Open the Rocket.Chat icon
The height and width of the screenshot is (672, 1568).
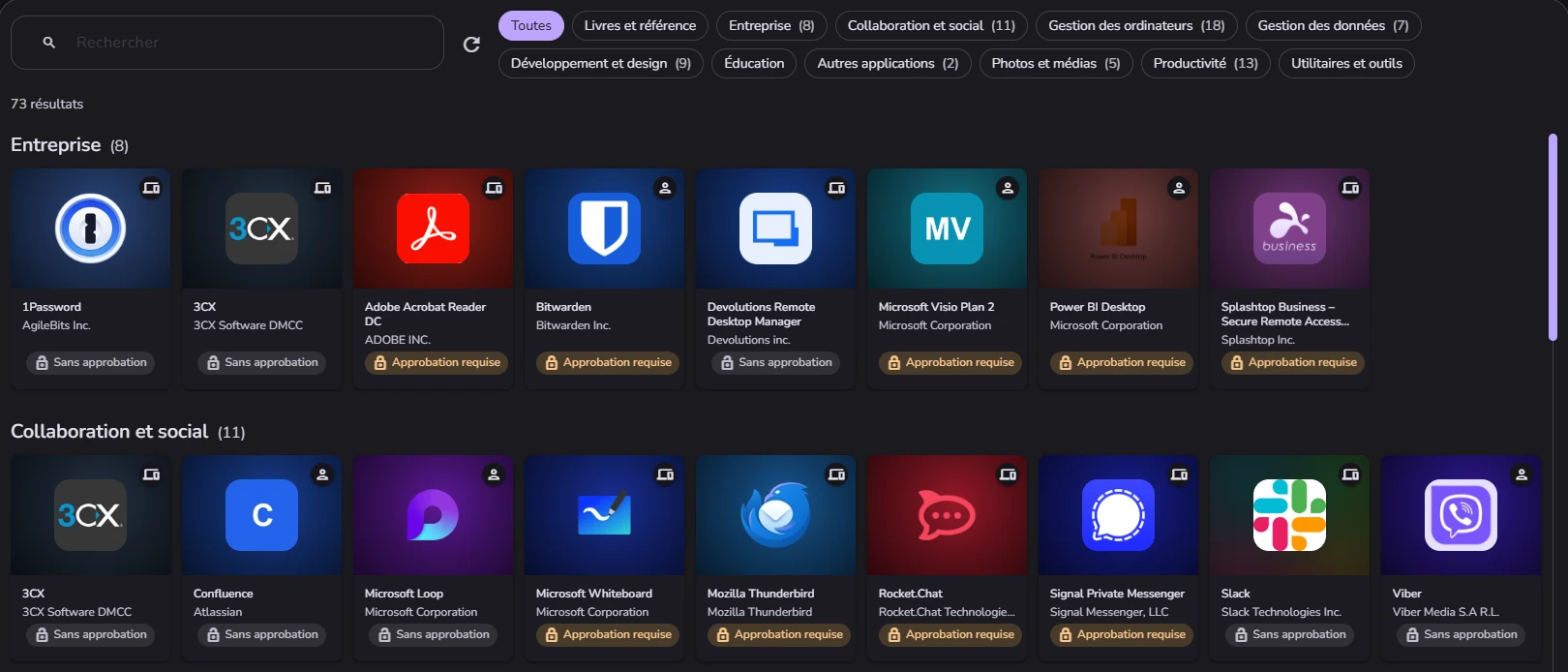click(948, 515)
